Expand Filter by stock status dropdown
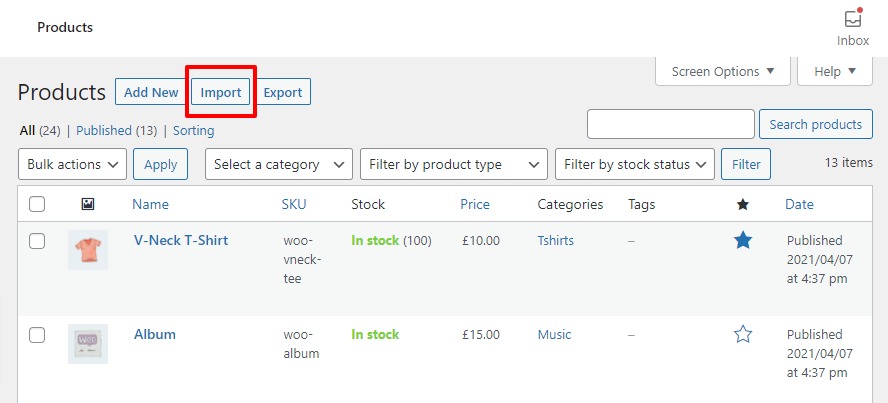 635,164
